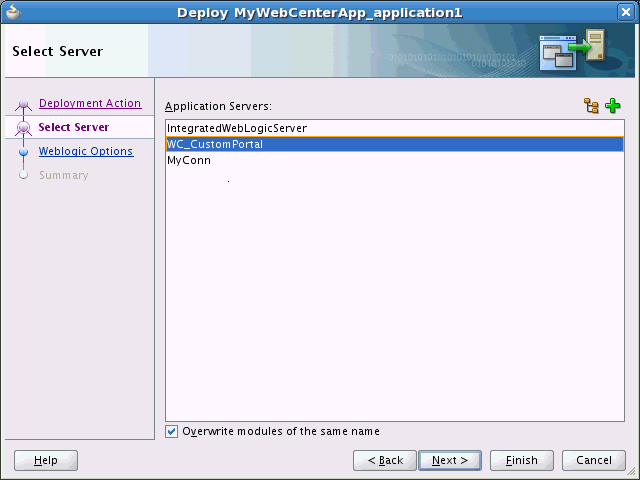
Task: Cancel the deployment wizard
Action: pyautogui.click(x=593, y=460)
